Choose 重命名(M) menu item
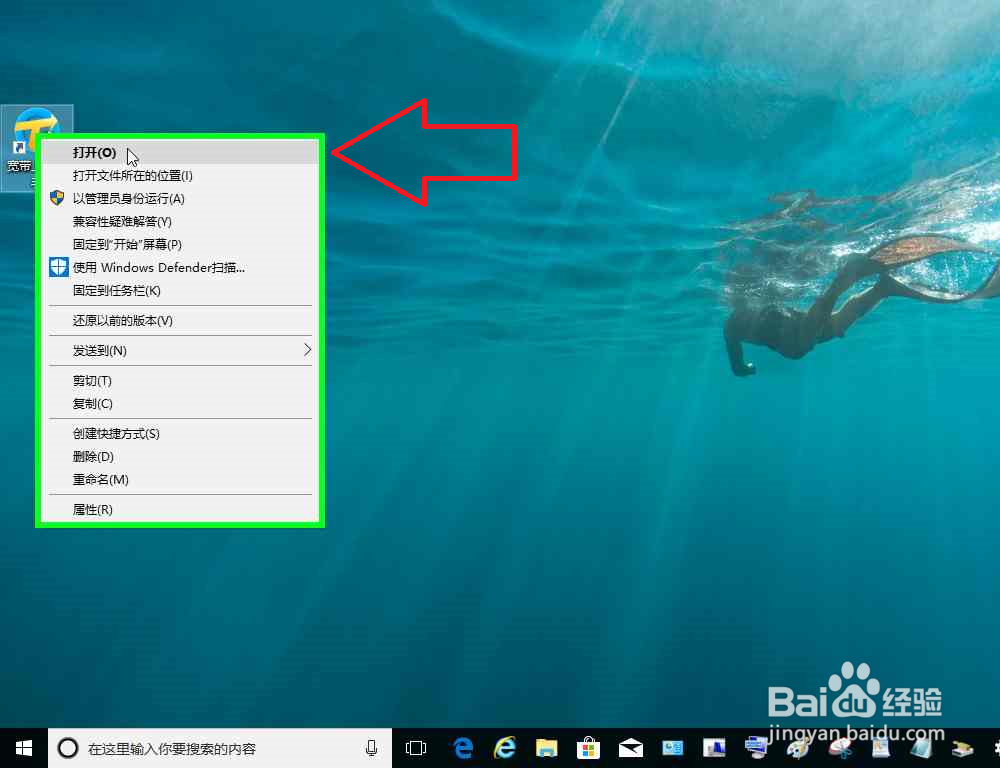The height and width of the screenshot is (768, 1000). pyautogui.click(x=180, y=479)
